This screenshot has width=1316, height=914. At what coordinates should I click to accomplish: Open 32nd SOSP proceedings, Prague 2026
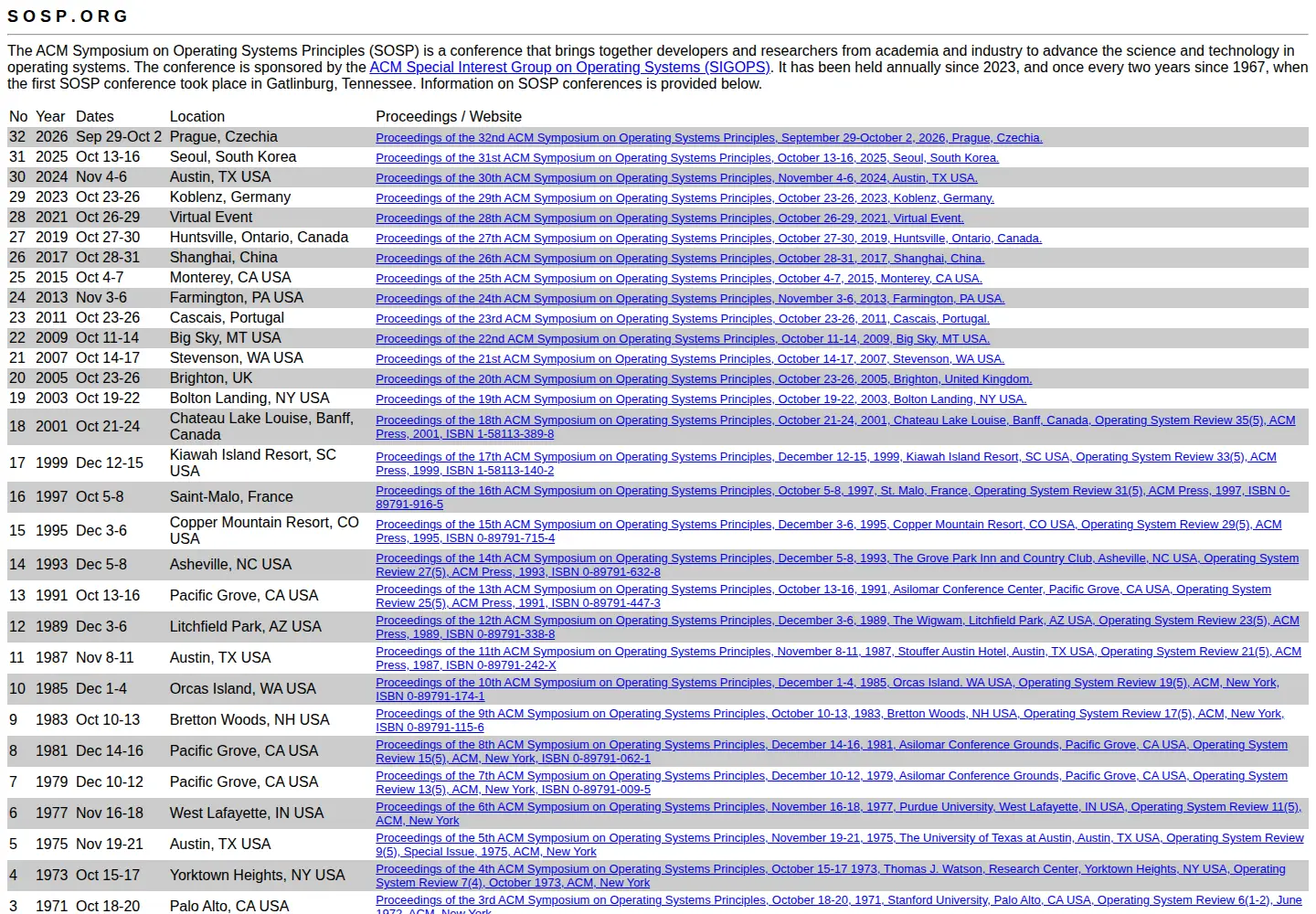709,138
